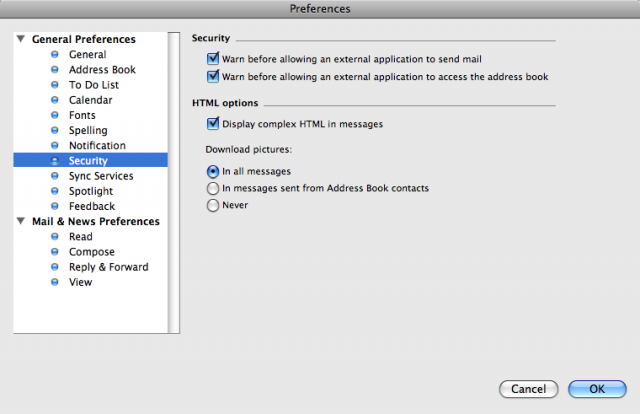Select the Security item in sidebar
The height and width of the screenshot is (414, 640).
click(x=91, y=160)
